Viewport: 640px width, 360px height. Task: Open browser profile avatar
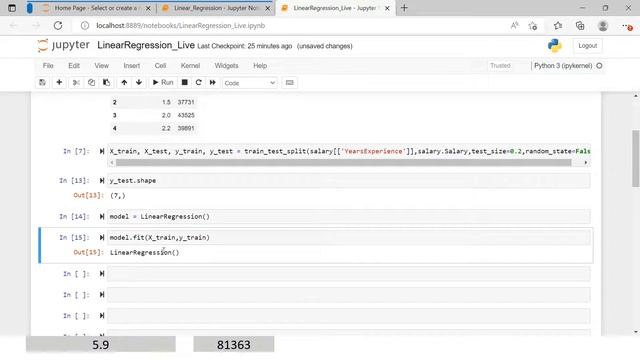coord(602,26)
